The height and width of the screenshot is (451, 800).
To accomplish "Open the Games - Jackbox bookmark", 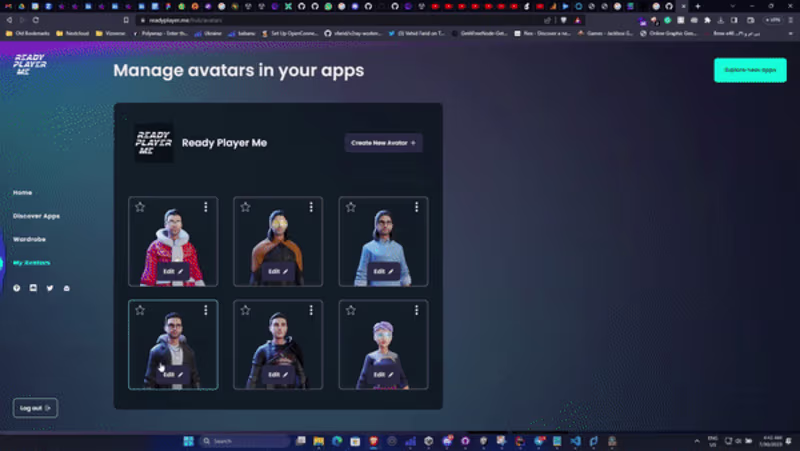I will 605,33.
